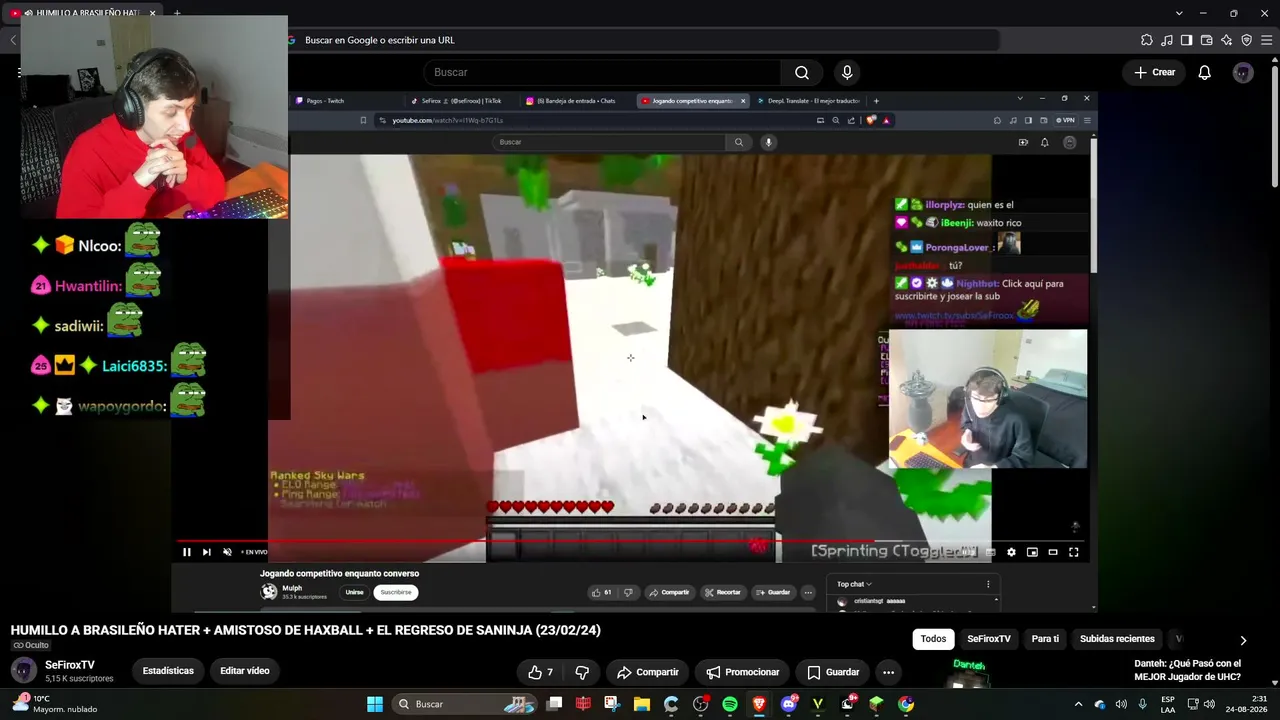Open Estadísticas for the video
The width and height of the screenshot is (1280, 720).
[168, 671]
